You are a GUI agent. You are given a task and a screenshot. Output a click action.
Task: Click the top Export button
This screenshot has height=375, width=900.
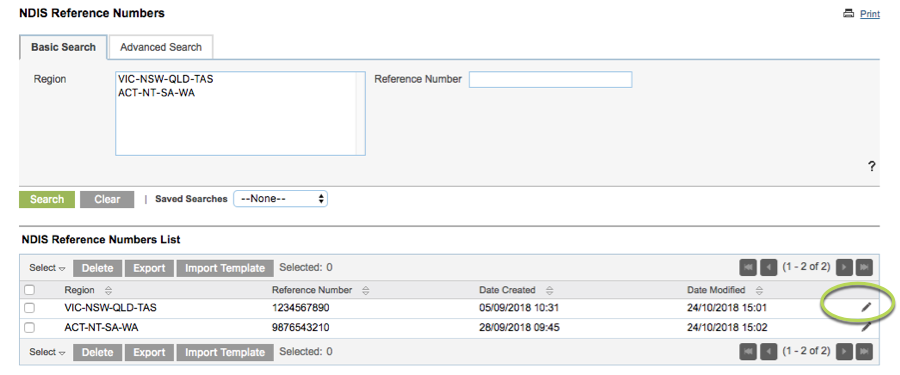click(x=149, y=268)
